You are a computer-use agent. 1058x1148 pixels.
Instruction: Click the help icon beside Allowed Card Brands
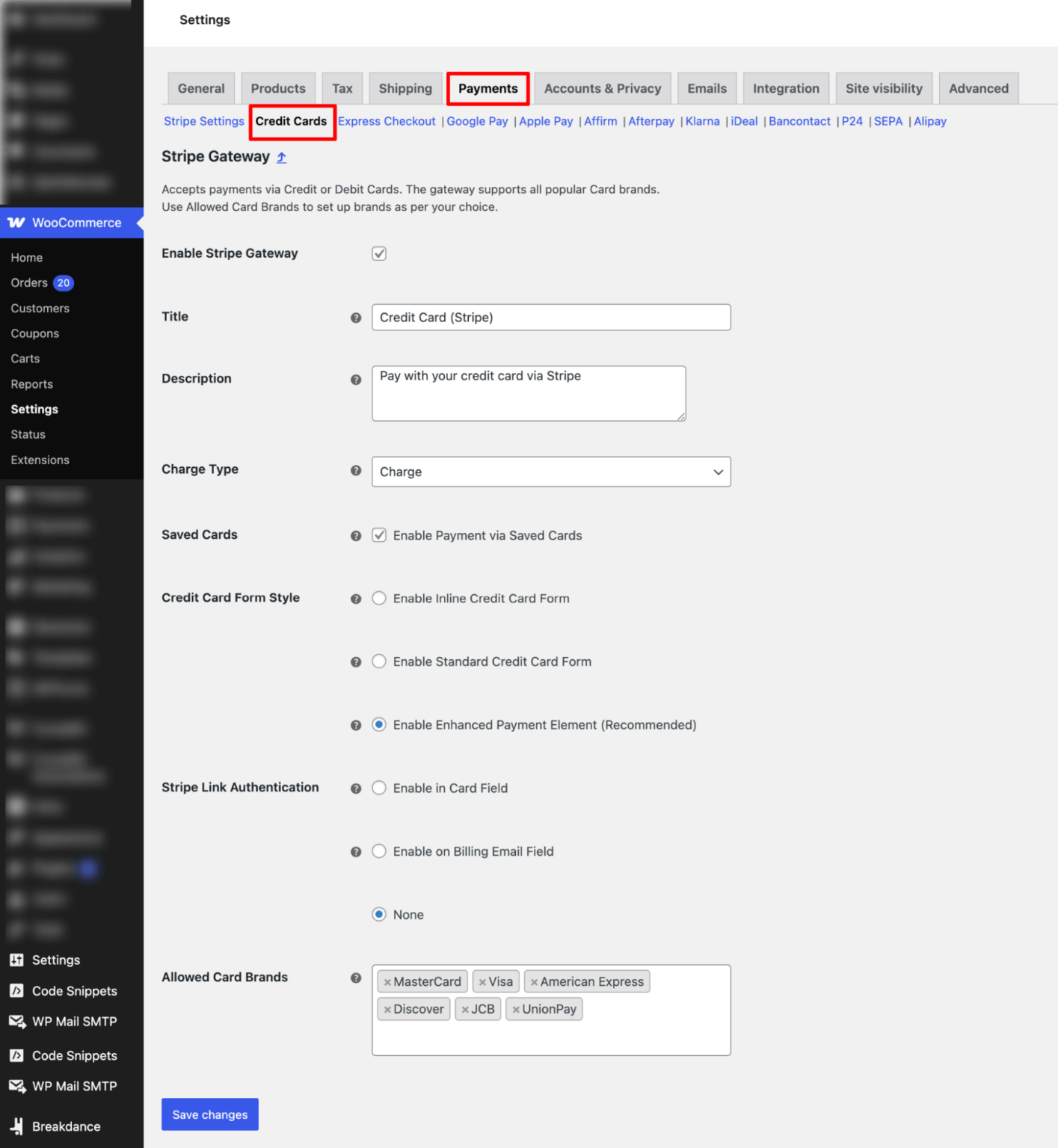tap(356, 978)
